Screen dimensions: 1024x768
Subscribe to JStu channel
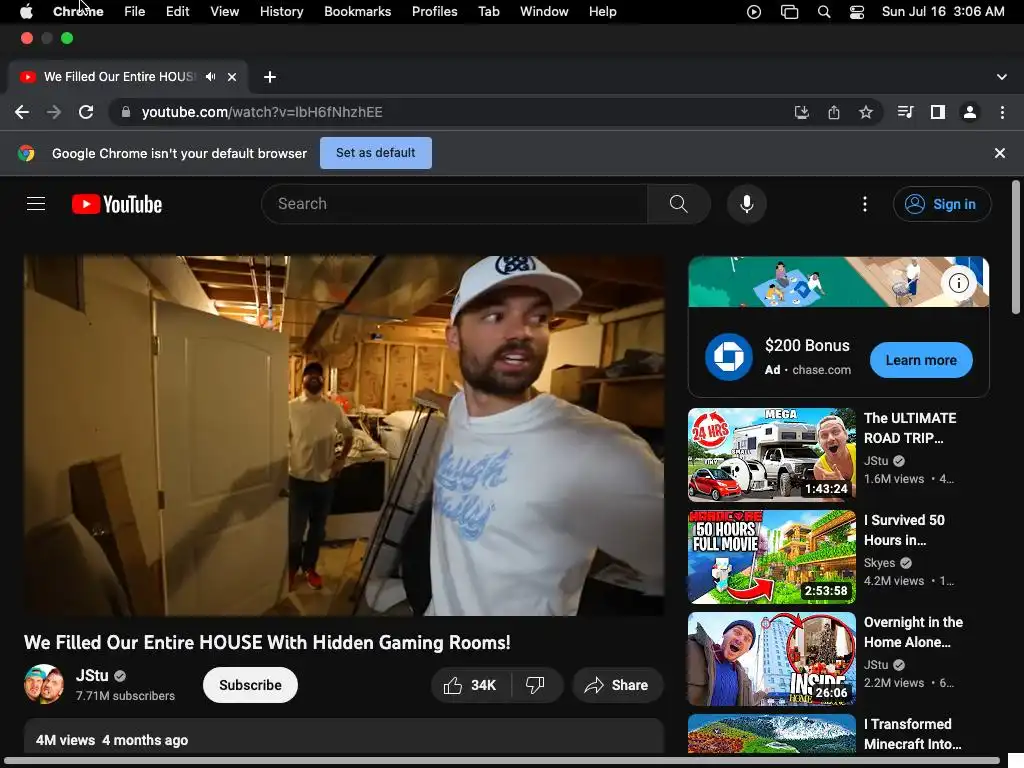250,685
